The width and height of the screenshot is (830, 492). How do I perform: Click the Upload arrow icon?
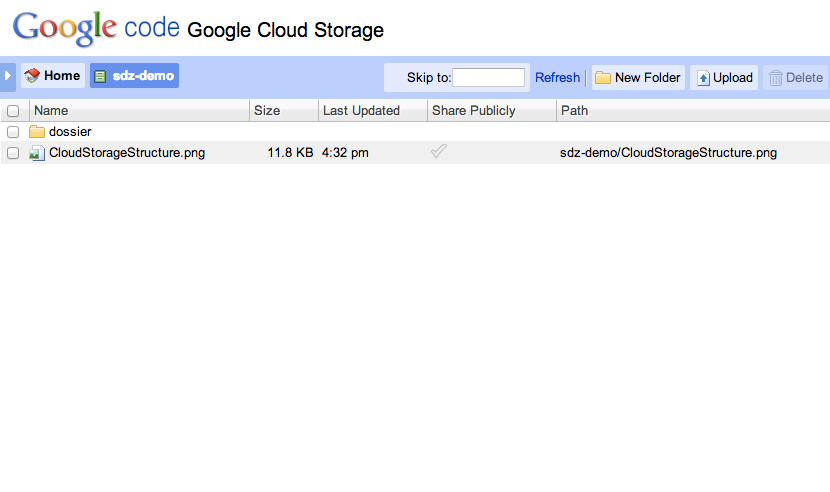[703, 78]
